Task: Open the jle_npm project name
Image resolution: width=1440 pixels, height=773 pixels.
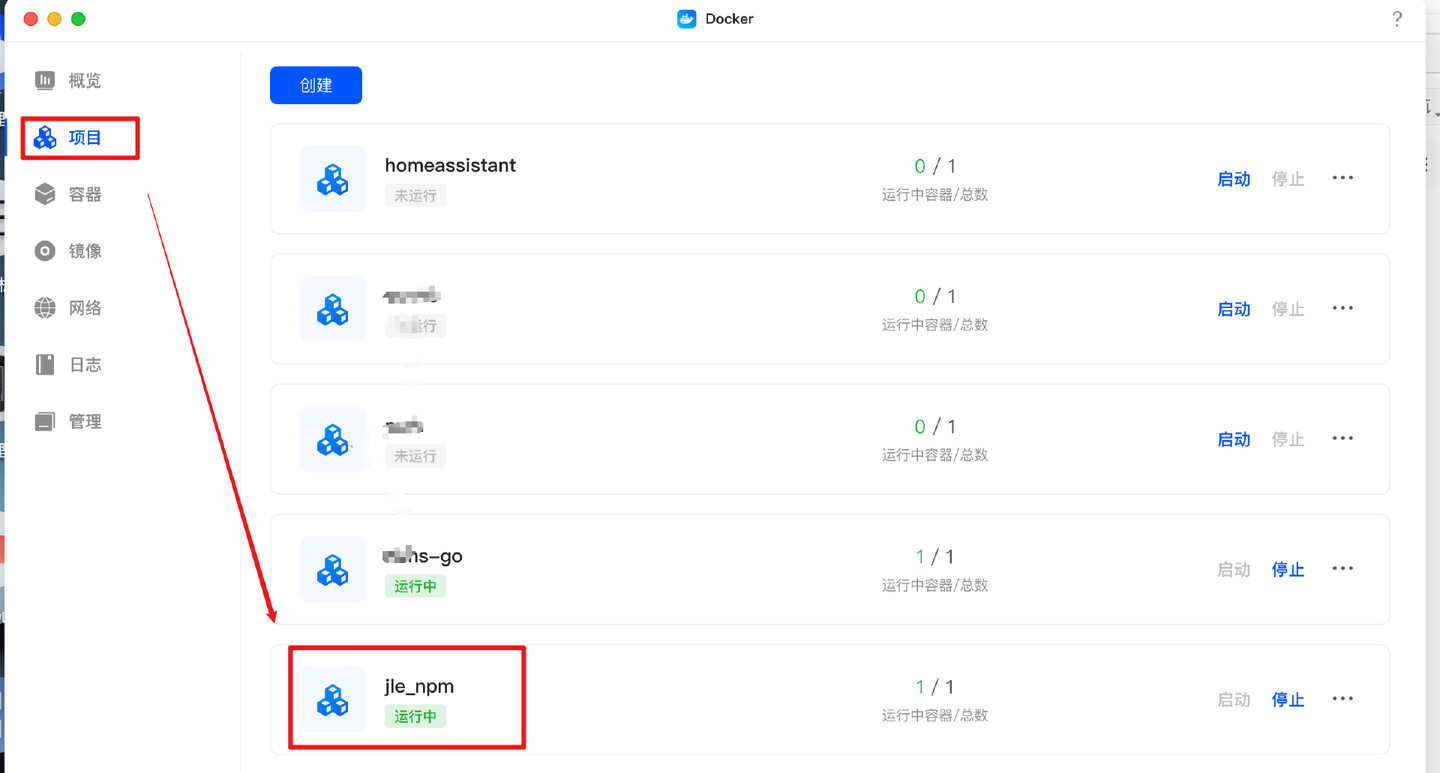Action: tap(419, 687)
